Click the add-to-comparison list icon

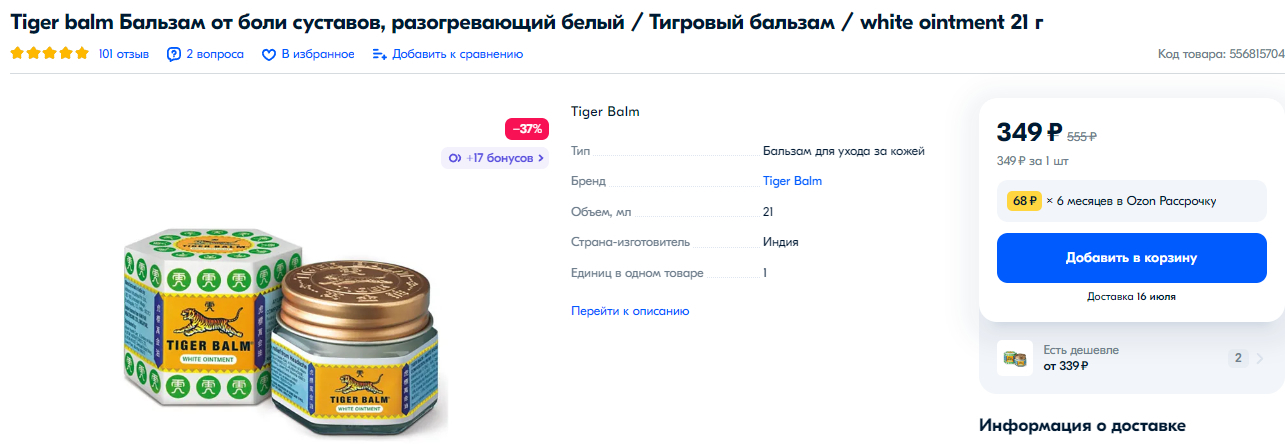379,54
